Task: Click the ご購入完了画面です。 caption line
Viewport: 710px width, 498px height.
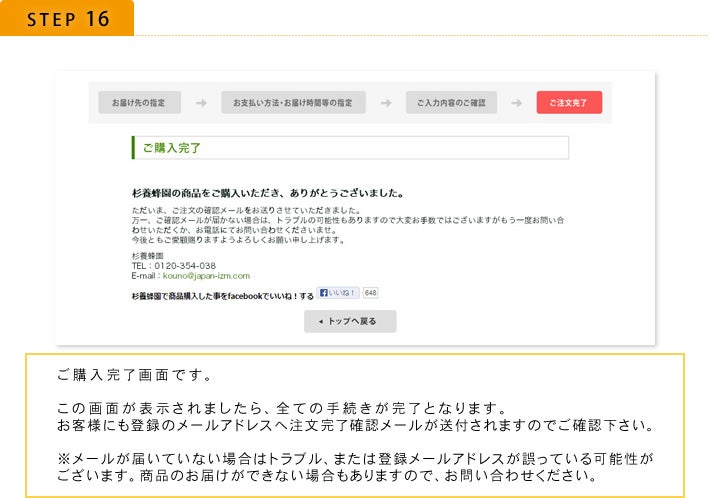Action: click(134, 376)
